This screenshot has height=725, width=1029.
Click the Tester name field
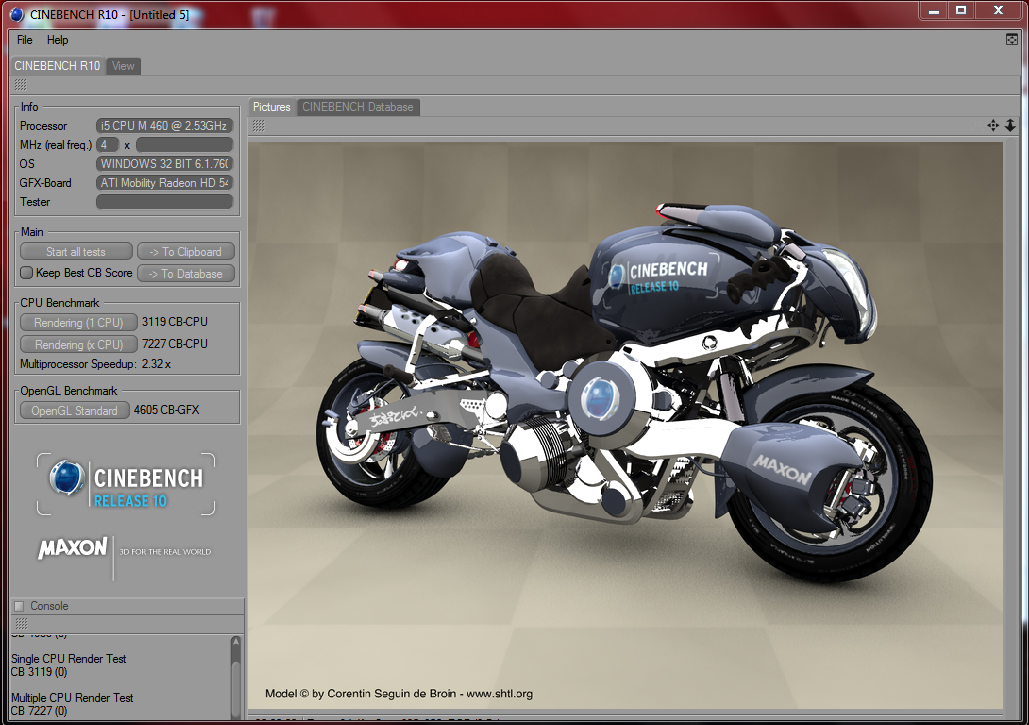(x=165, y=202)
